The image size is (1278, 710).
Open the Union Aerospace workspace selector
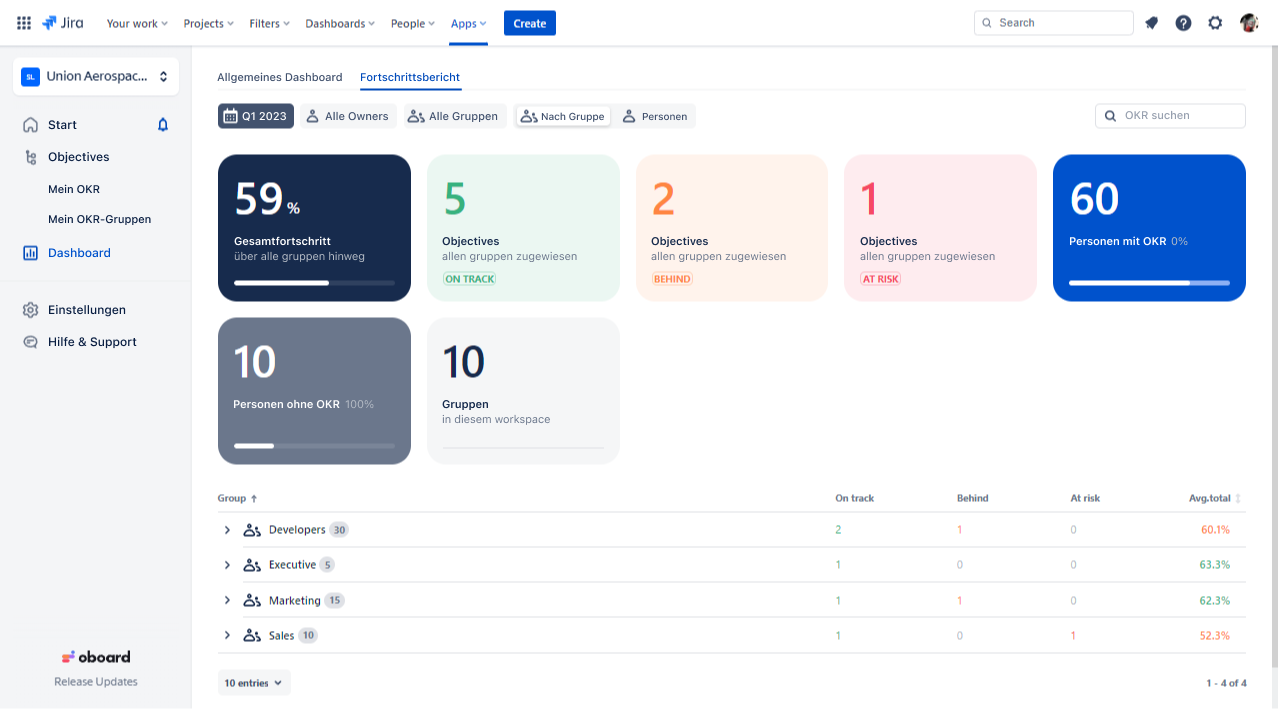click(96, 76)
